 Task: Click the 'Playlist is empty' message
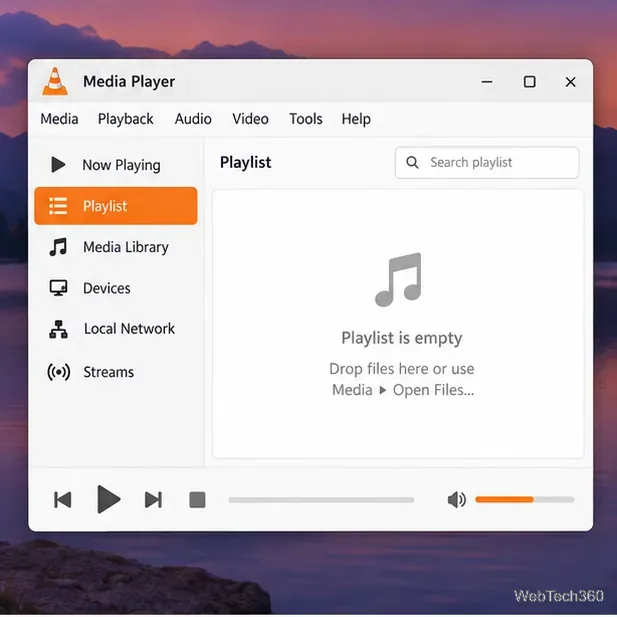click(402, 338)
